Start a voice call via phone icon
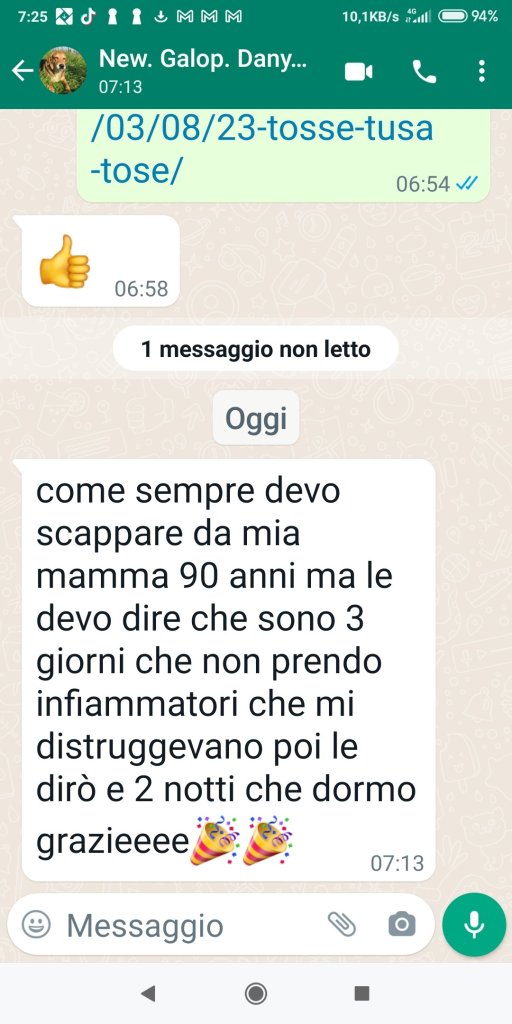 click(424, 71)
